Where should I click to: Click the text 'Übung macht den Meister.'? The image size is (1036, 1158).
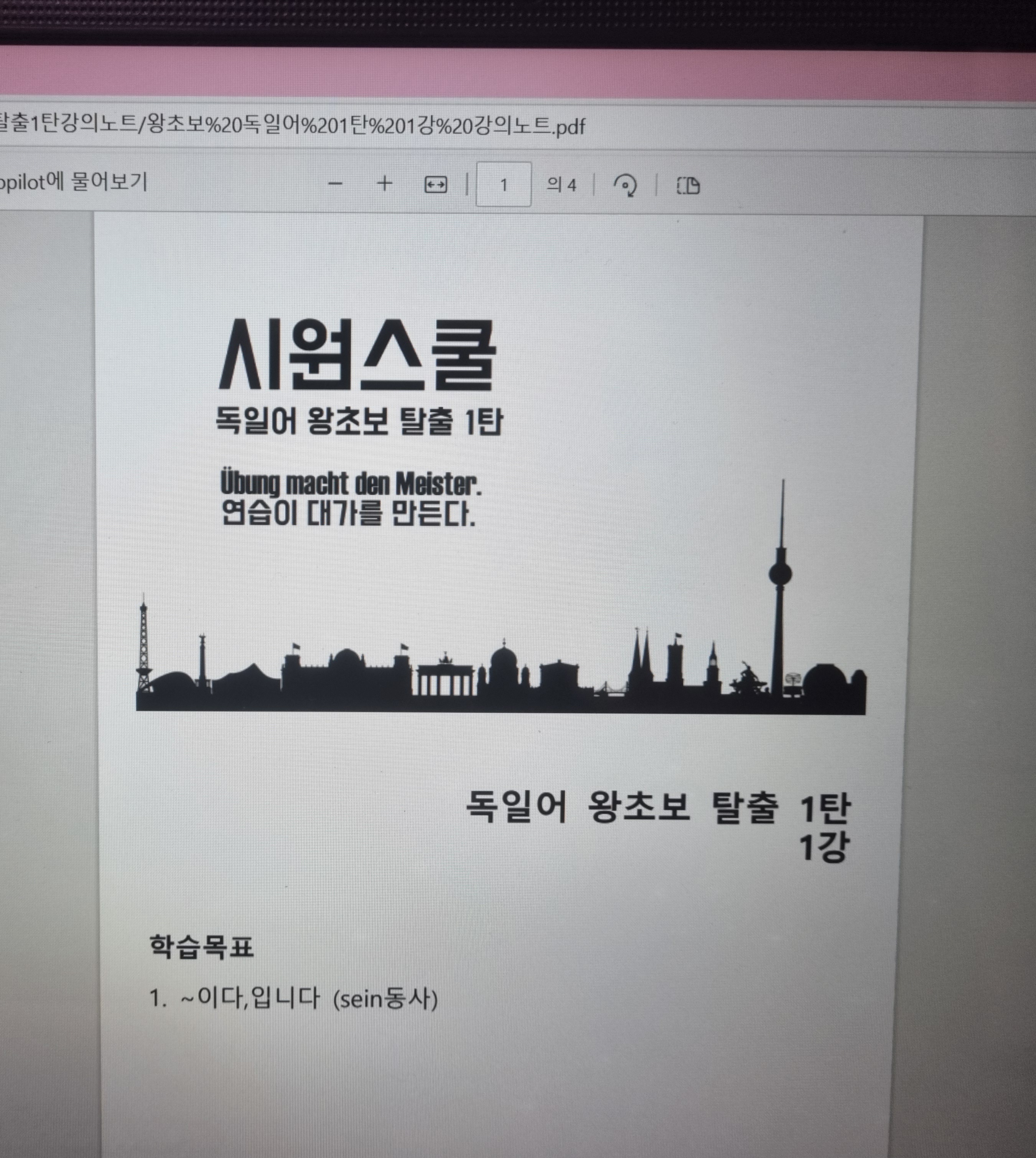pyautogui.click(x=351, y=484)
